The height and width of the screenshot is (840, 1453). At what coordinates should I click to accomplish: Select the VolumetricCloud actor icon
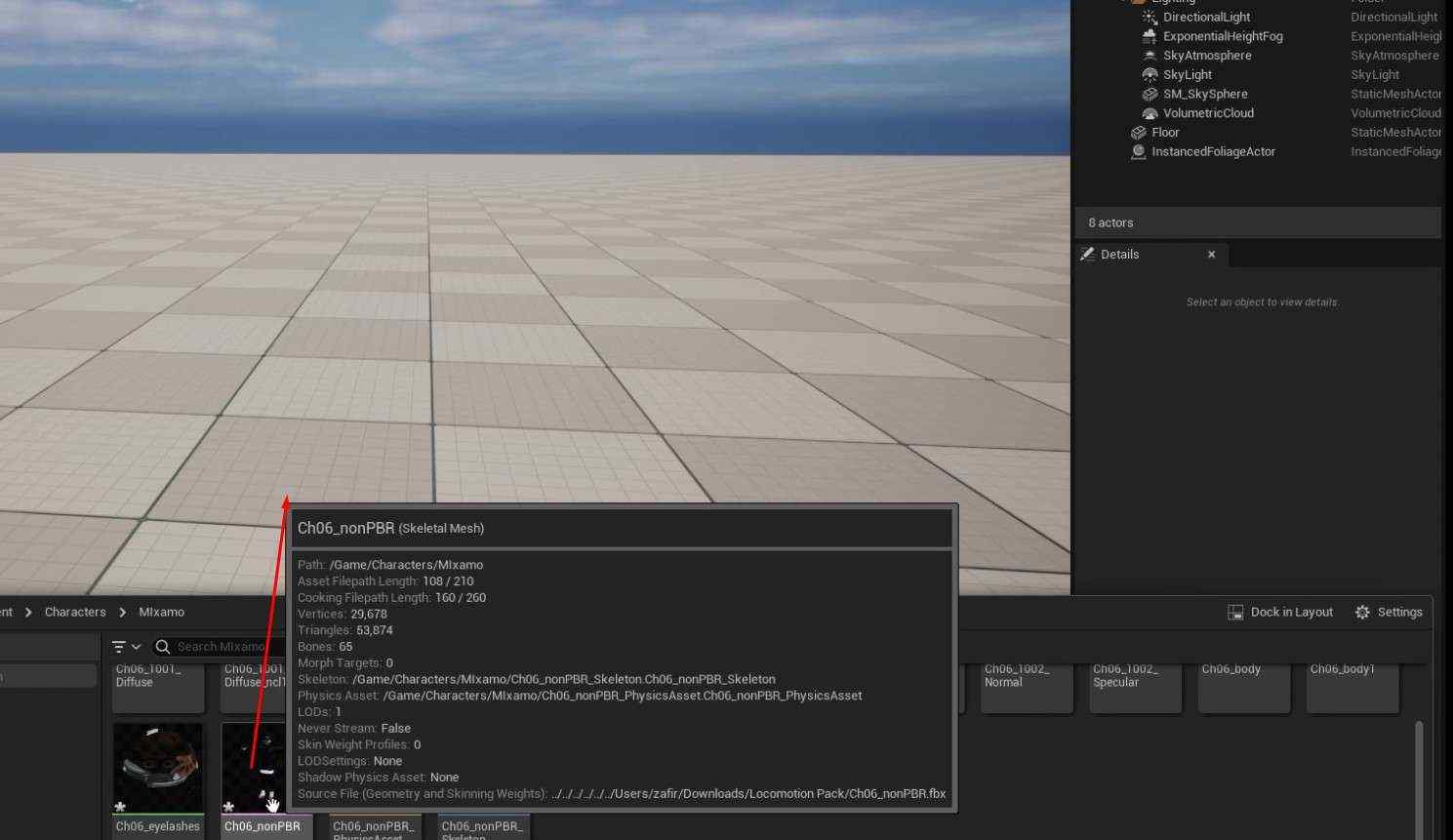click(x=1150, y=113)
